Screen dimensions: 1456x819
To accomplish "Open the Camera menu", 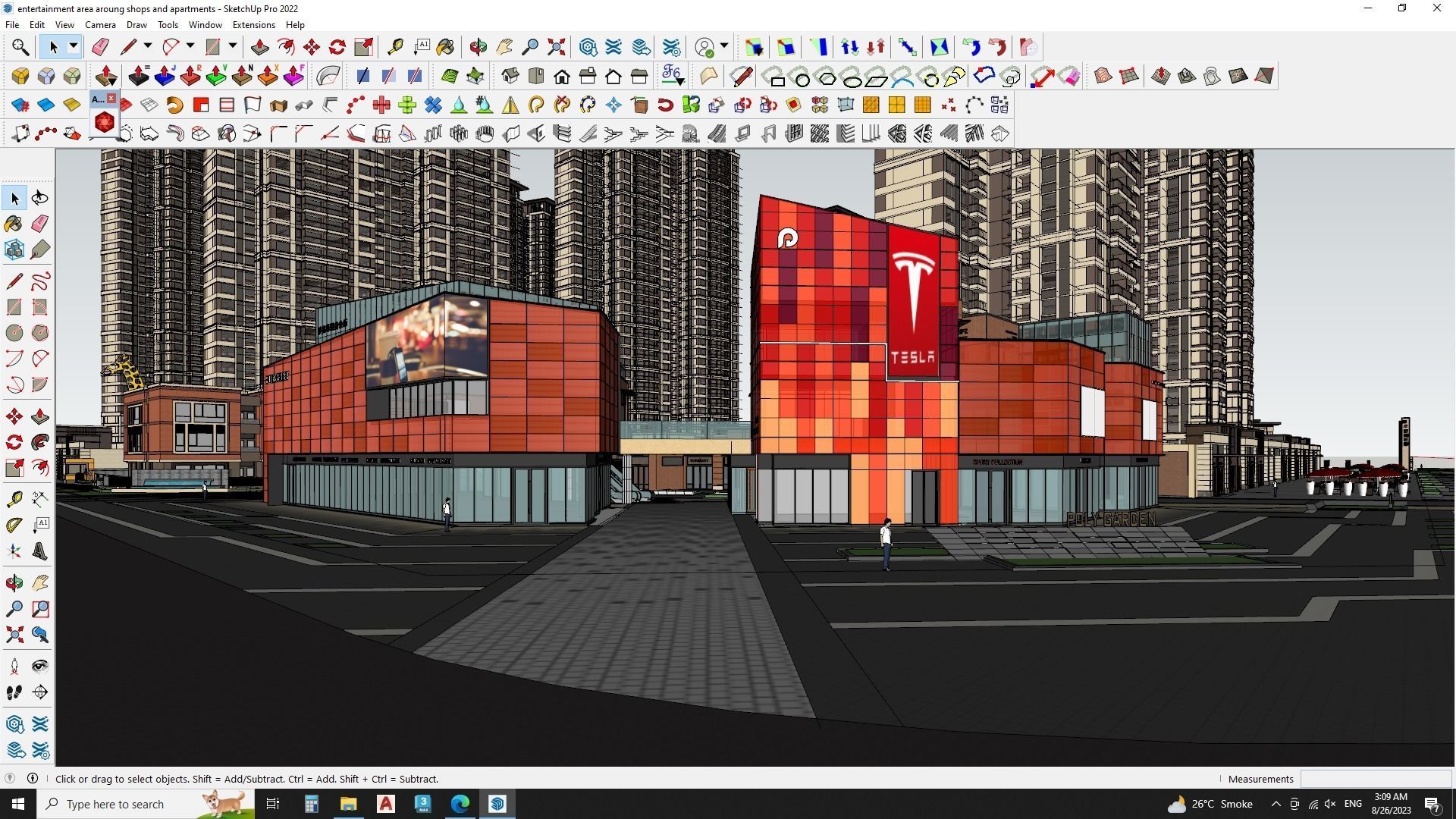I will (100, 25).
